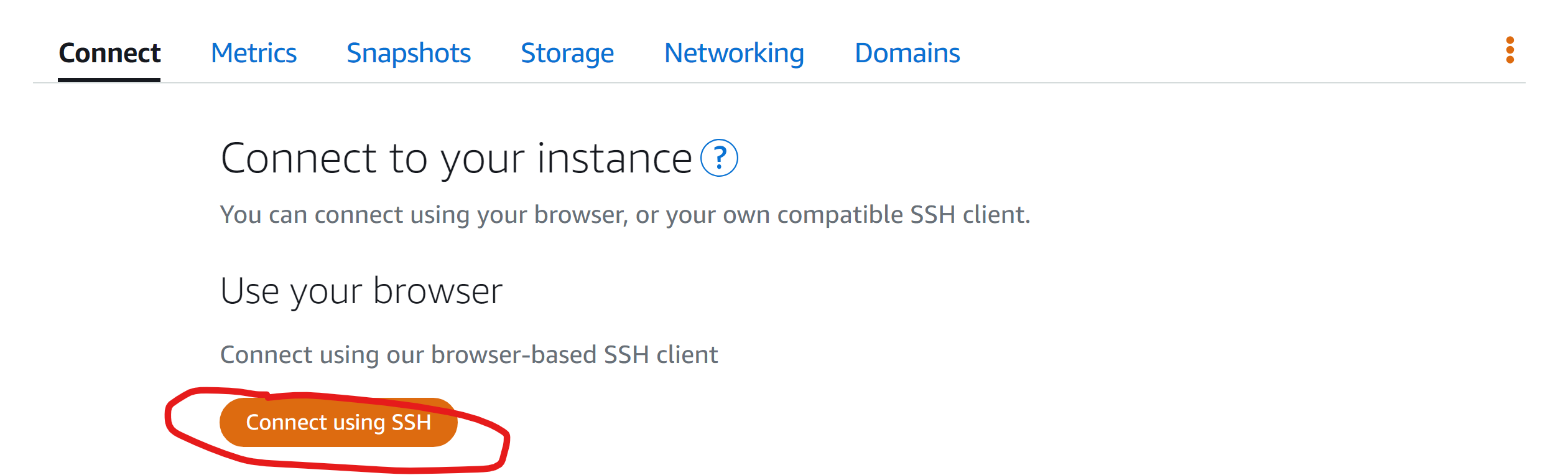Click the Metrics navigation link
Image resolution: width=1568 pixels, height=475 pixels.
click(254, 53)
